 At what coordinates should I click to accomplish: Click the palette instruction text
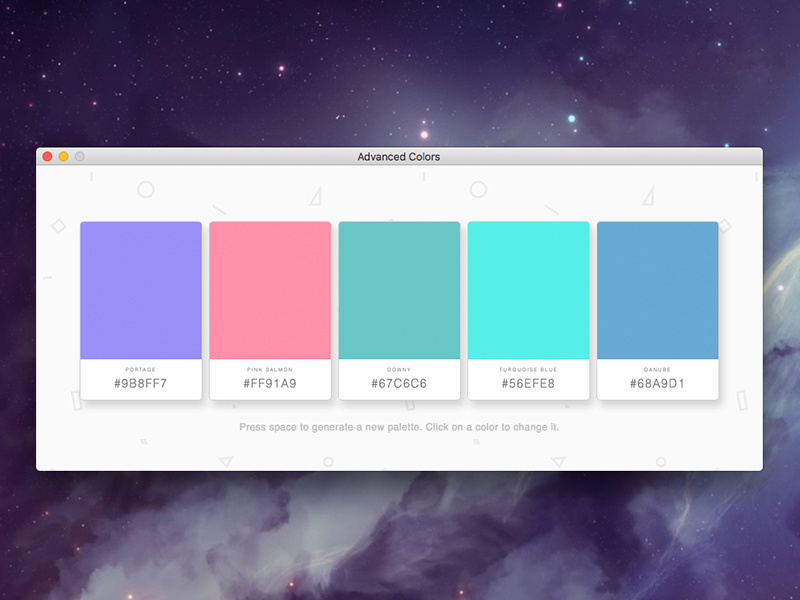(x=399, y=426)
